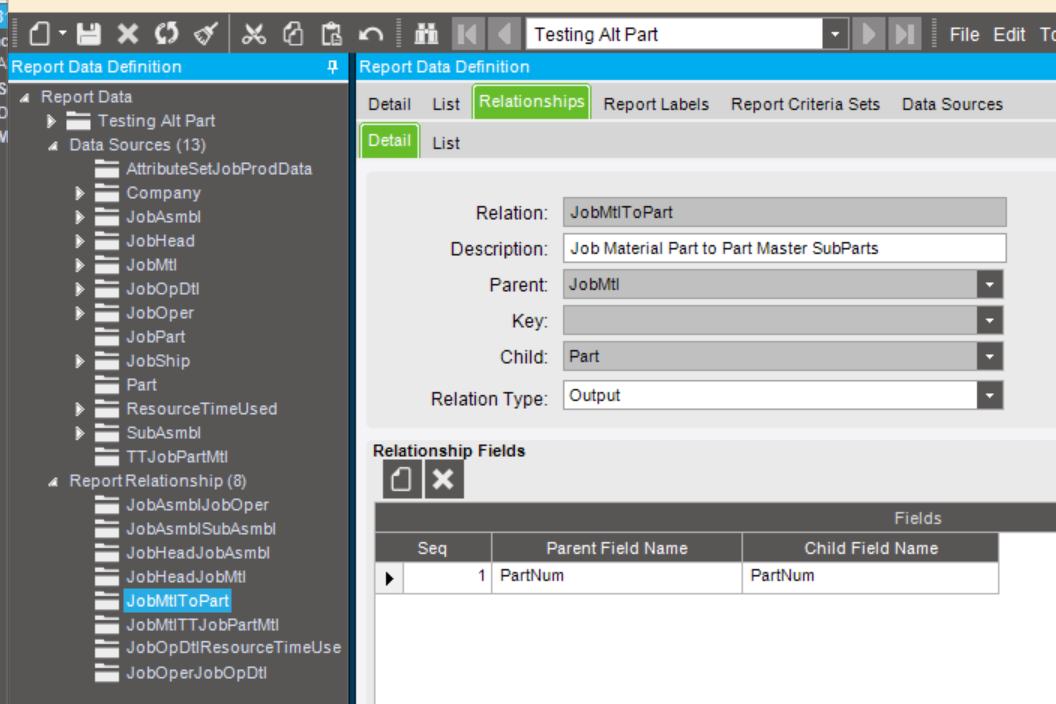
Task: Open the Report Labels tab
Action: point(656,104)
